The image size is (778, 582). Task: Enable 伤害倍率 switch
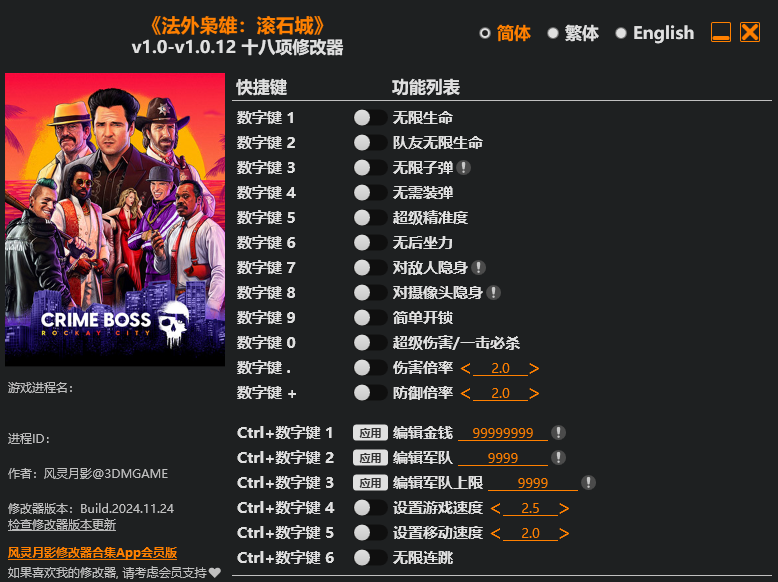click(x=370, y=368)
